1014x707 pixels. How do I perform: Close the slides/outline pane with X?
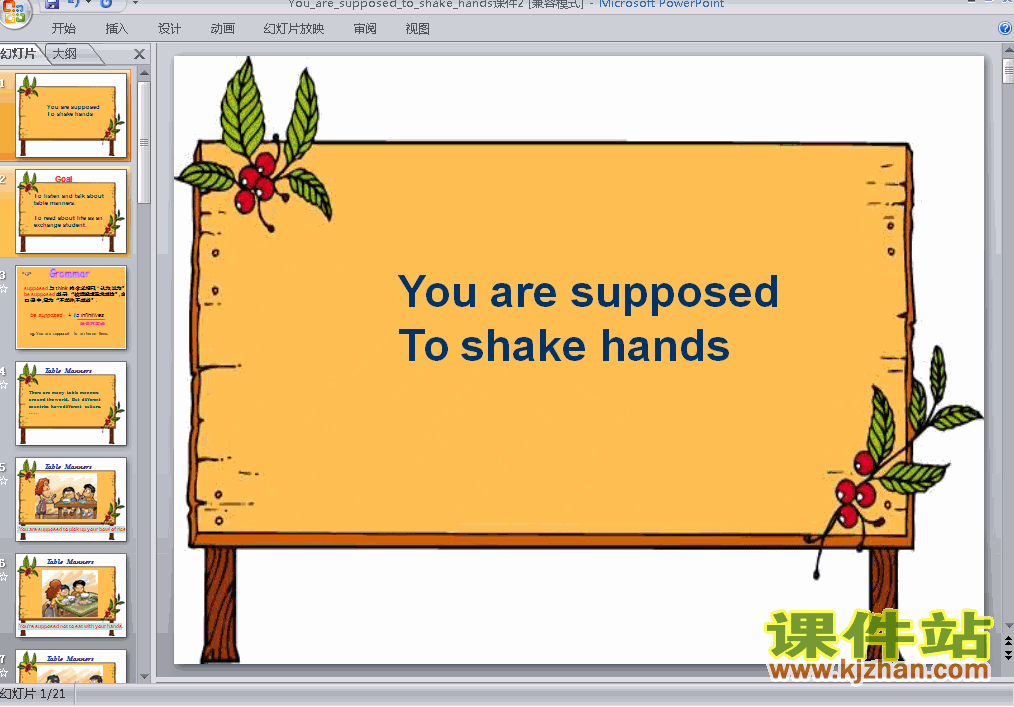pos(139,54)
